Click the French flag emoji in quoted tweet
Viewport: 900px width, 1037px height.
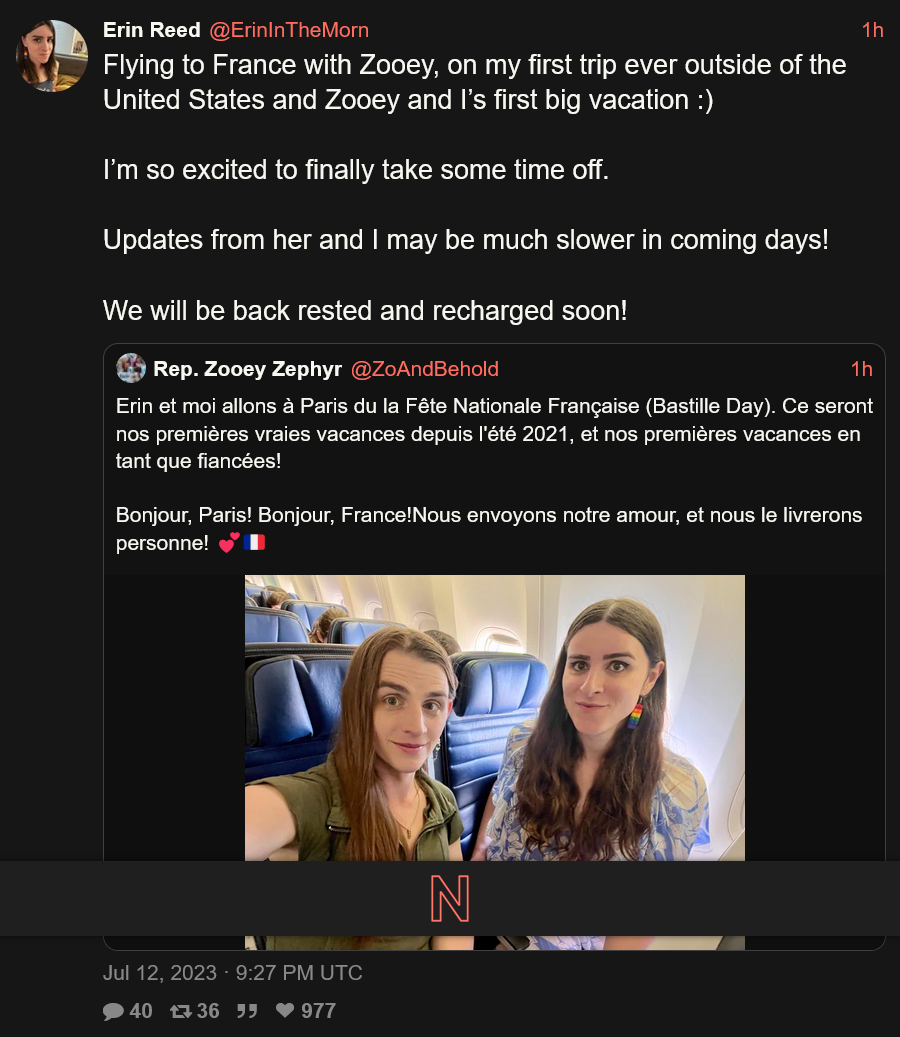pyautogui.click(x=254, y=542)
